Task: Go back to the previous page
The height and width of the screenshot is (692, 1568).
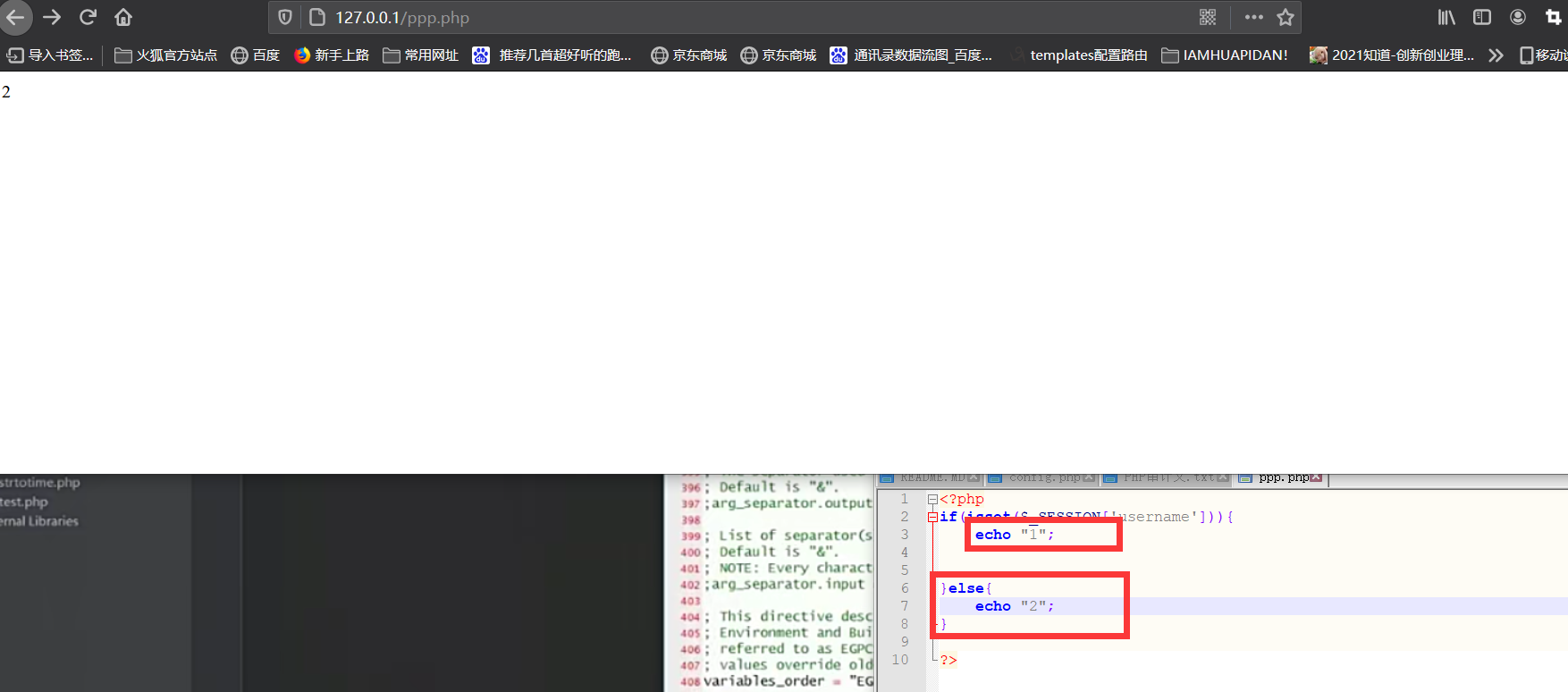Action: (x=16, y=17)
